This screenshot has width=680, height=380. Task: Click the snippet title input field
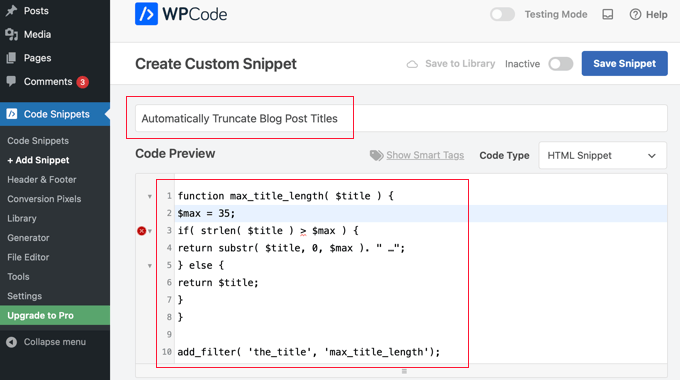pos(401,118)
